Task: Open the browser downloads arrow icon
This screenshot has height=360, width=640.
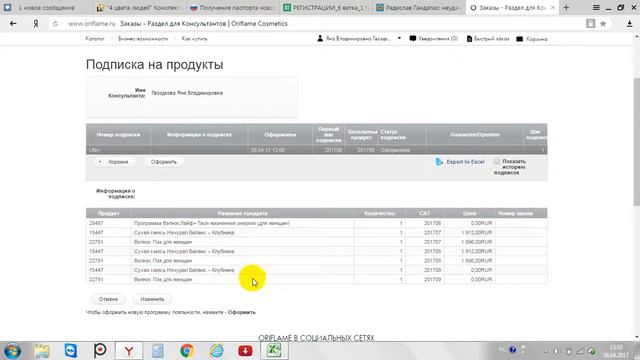Action: pos(629,24)
